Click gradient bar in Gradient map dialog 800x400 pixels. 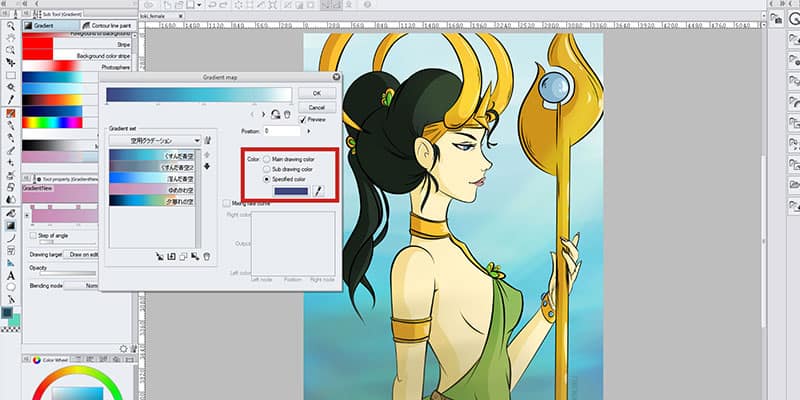(199, 94)
